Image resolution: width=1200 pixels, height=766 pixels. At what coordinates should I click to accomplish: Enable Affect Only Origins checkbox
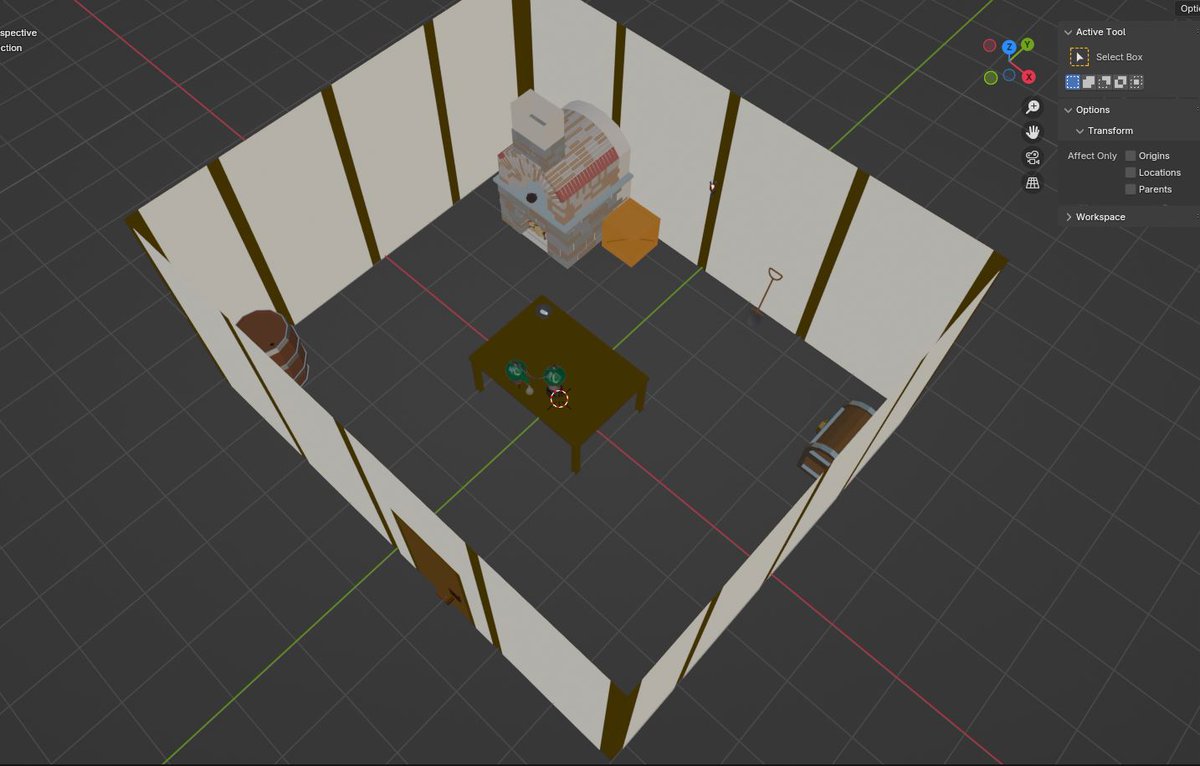click(x=1131, y=156)
